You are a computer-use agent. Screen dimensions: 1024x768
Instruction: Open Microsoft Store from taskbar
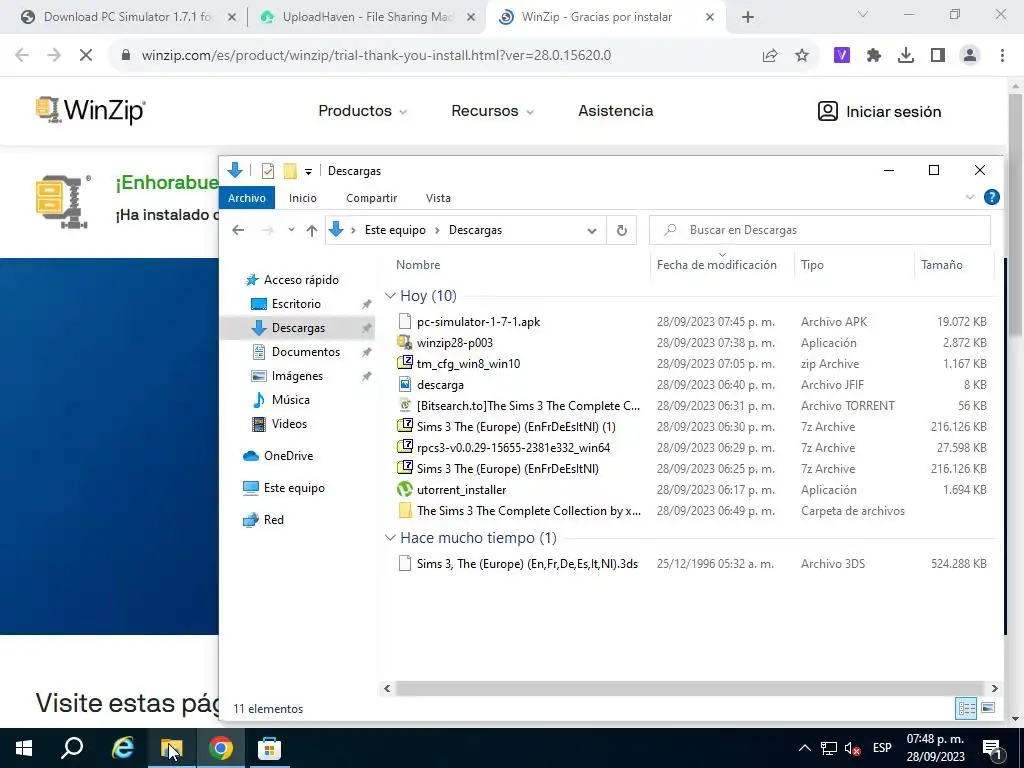[269, 748]
